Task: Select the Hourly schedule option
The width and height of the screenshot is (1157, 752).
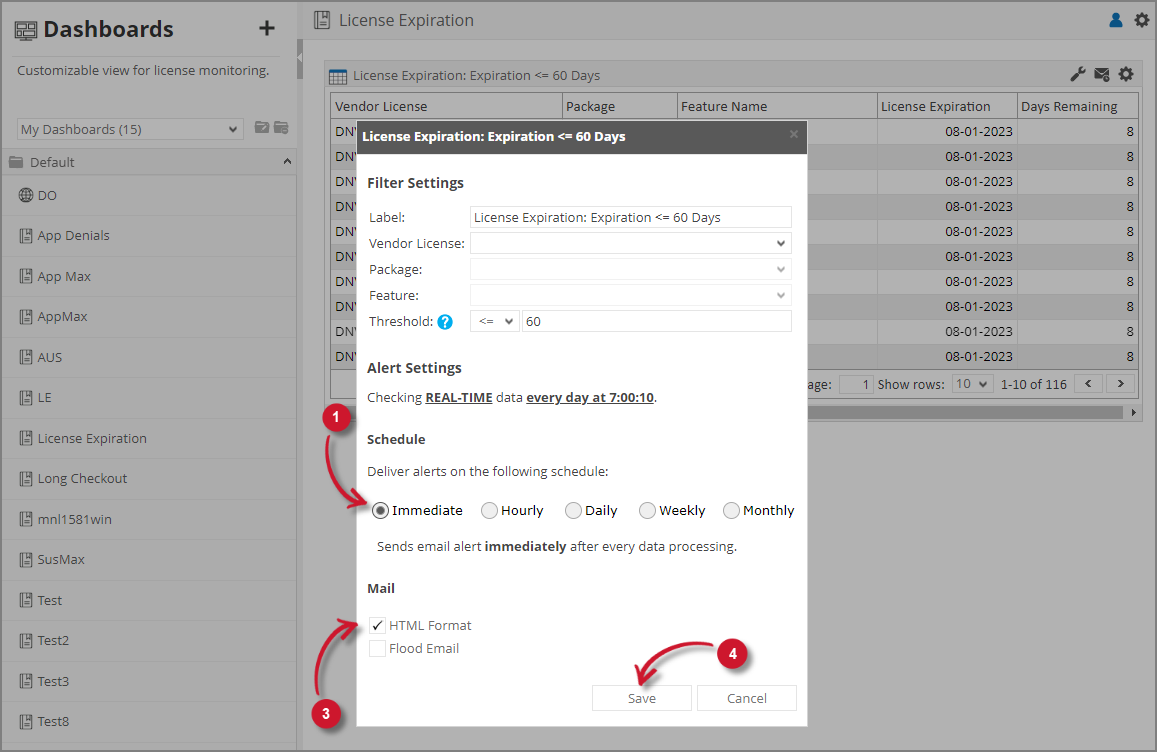Action: coord(489,511)
